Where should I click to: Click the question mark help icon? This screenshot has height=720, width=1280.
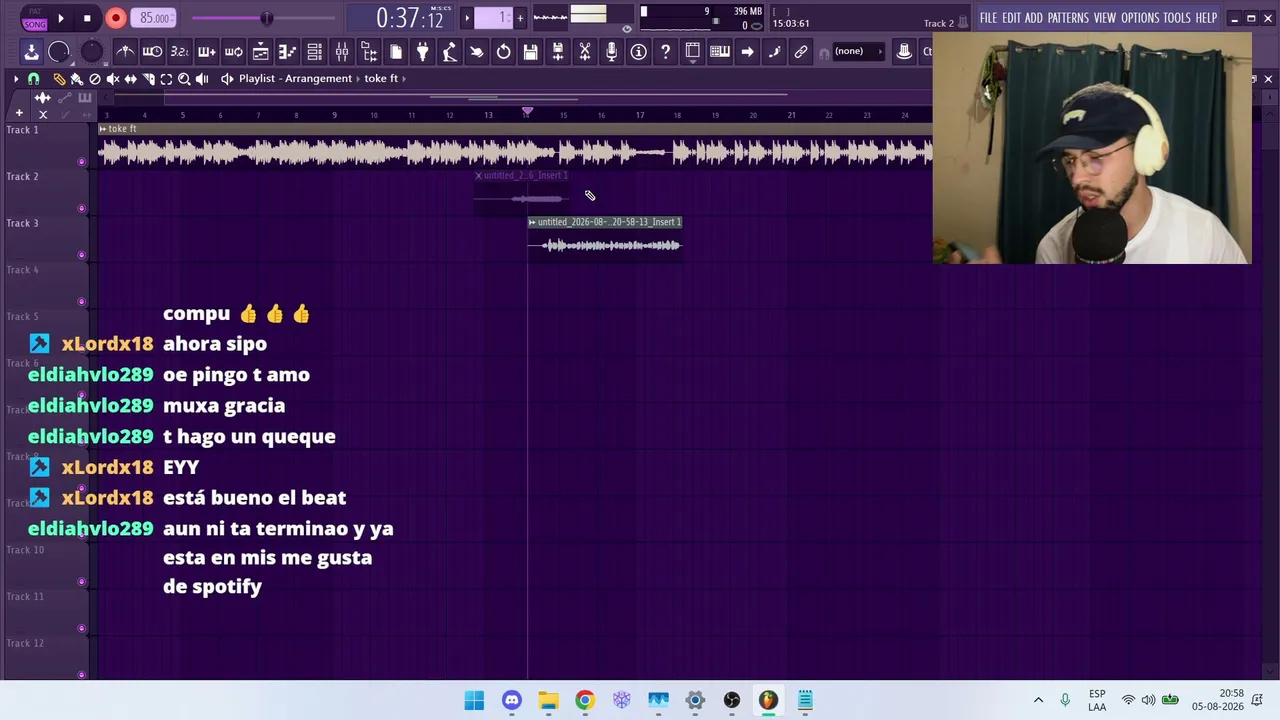click(x=666, y=52)
